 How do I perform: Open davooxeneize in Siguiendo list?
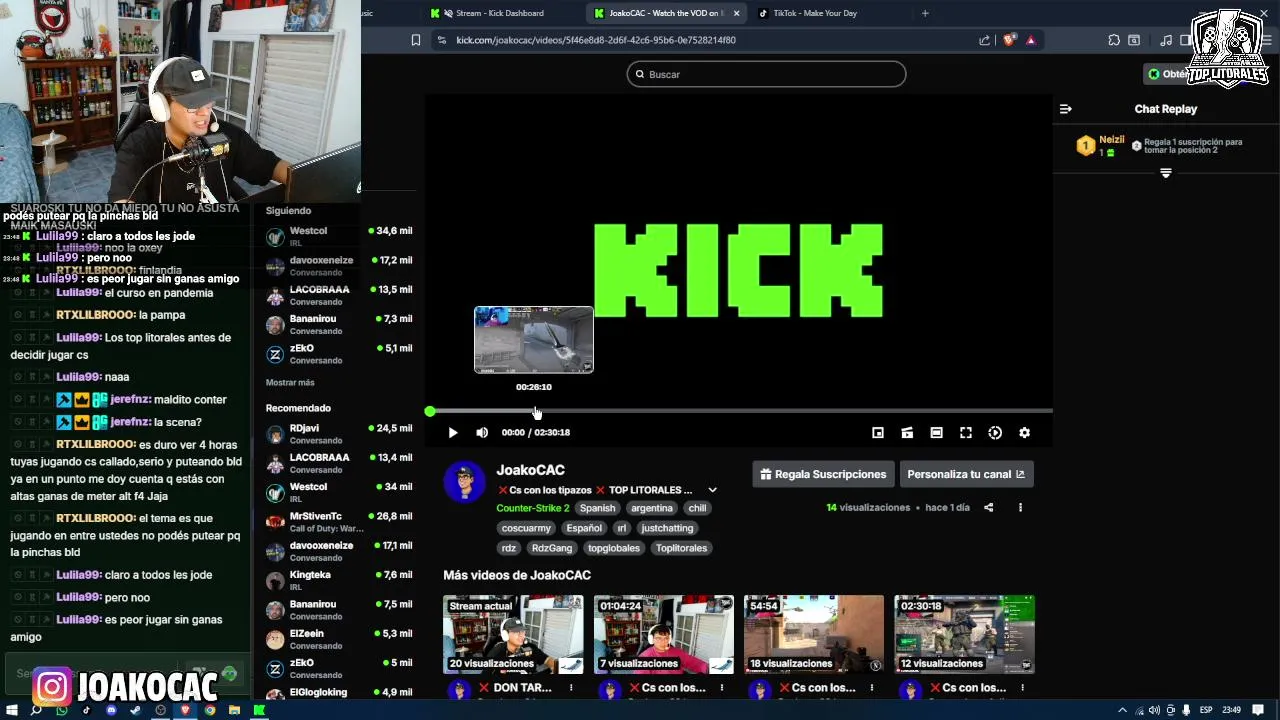point(338,265)
